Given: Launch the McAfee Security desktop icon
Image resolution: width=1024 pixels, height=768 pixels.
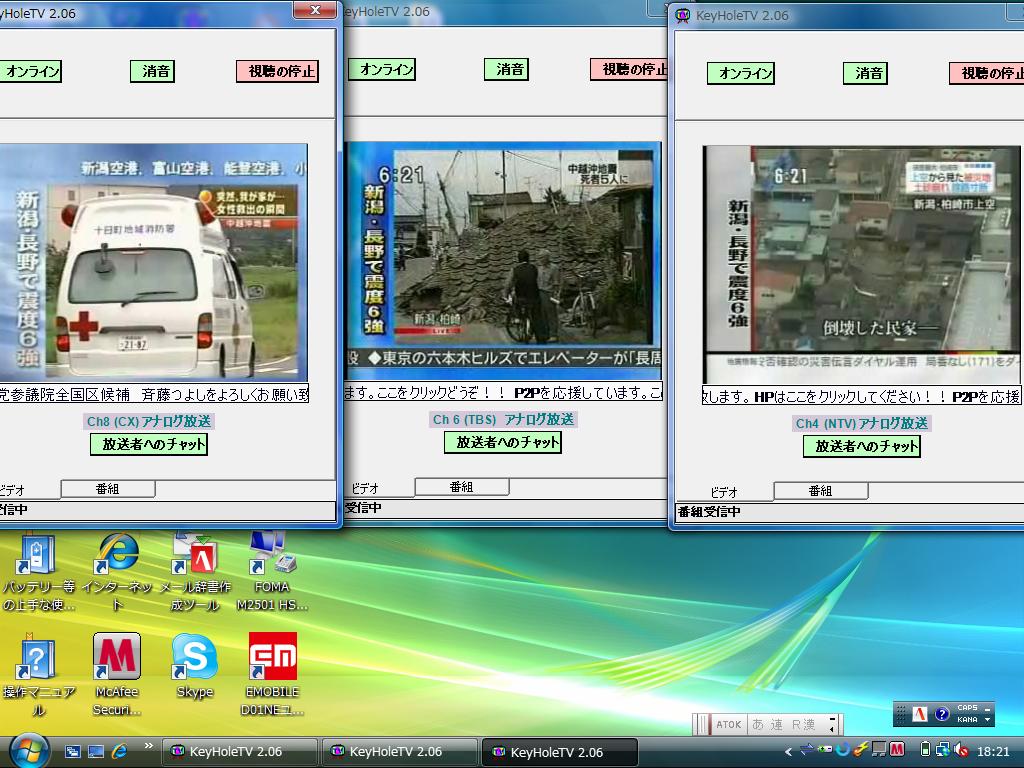Looking at the screenshot, I should [x=116, y=675].
